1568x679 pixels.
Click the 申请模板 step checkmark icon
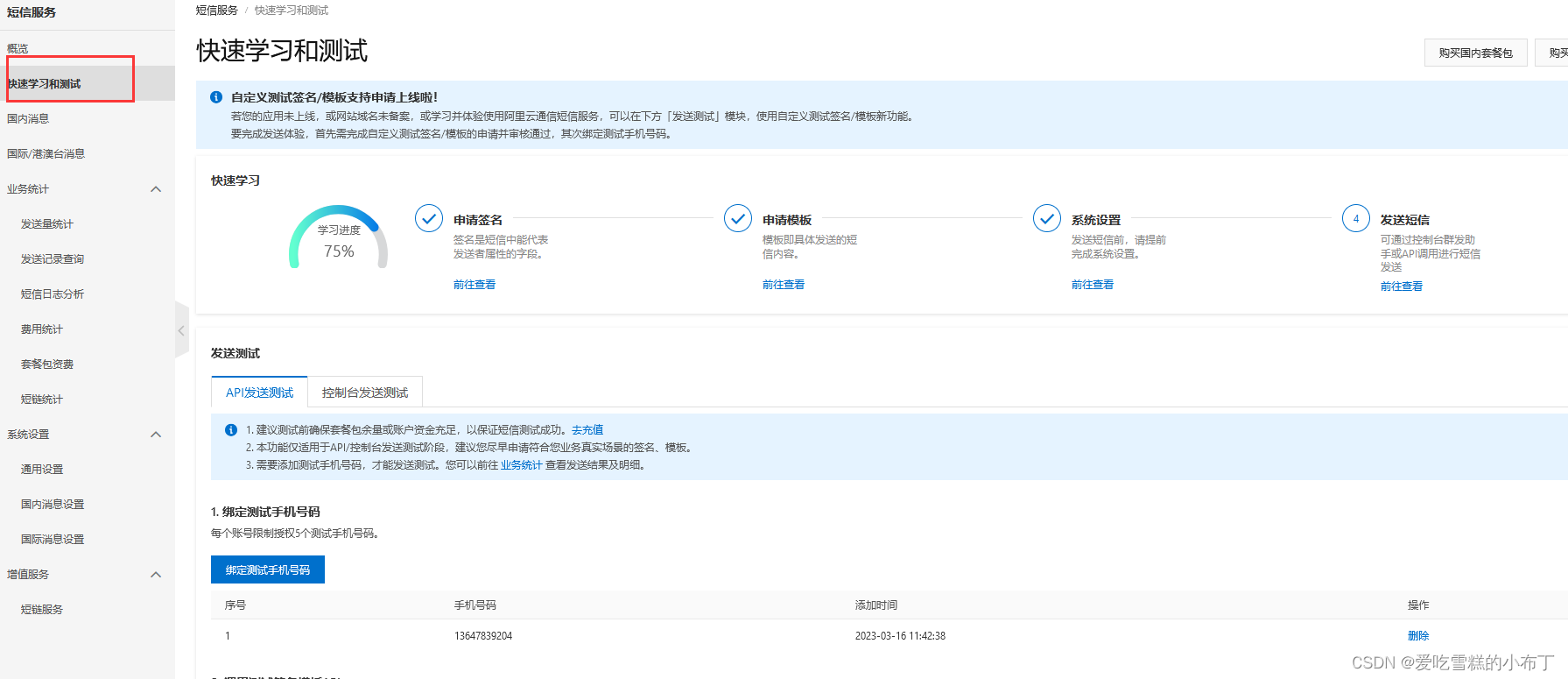click(738, 218)
